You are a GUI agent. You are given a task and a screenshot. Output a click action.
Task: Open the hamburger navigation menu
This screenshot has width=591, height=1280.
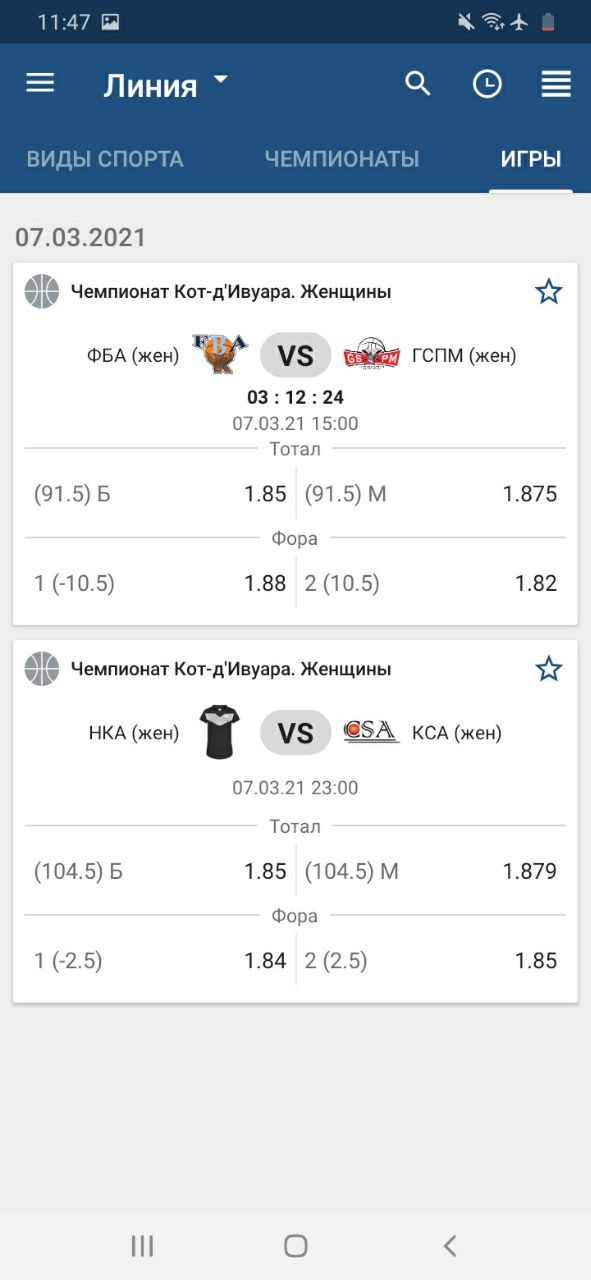click(x=40, y=84)
